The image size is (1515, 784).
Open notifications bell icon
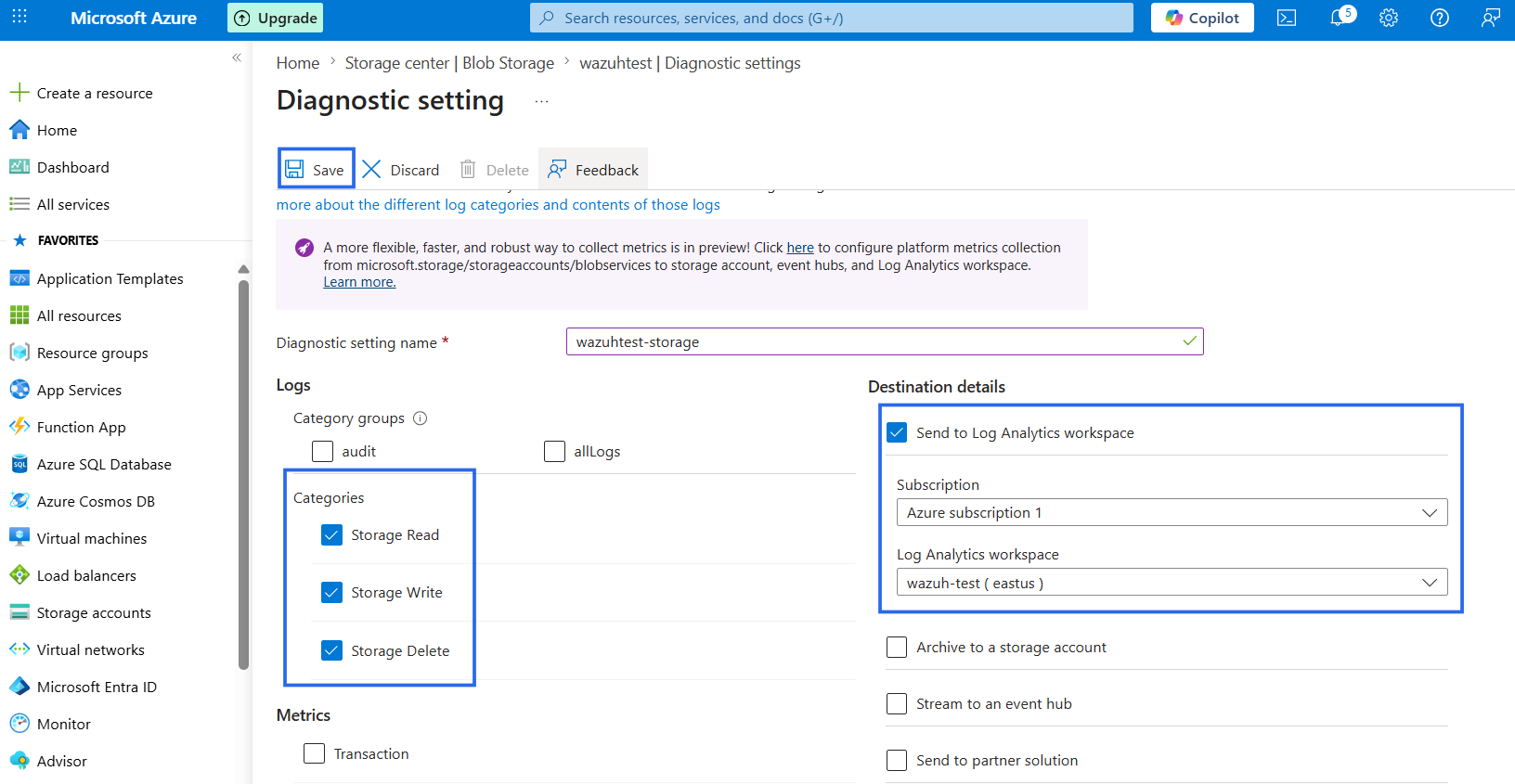(x=1339, y=18)
